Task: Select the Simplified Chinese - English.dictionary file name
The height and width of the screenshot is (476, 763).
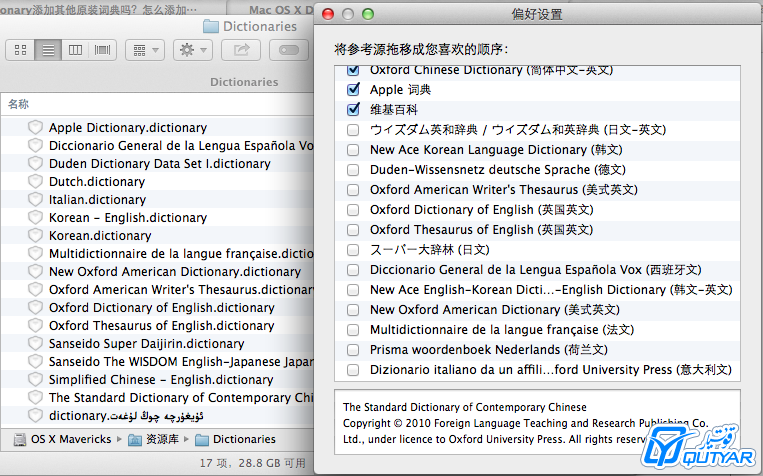Action: pos(161,380)
